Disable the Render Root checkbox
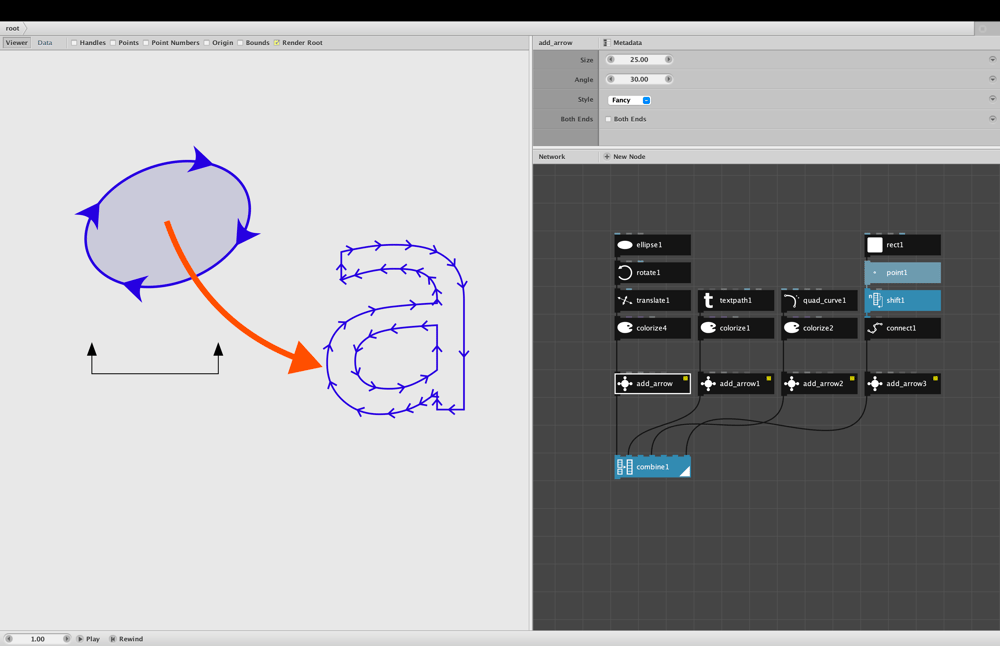 tap(277, 43)
